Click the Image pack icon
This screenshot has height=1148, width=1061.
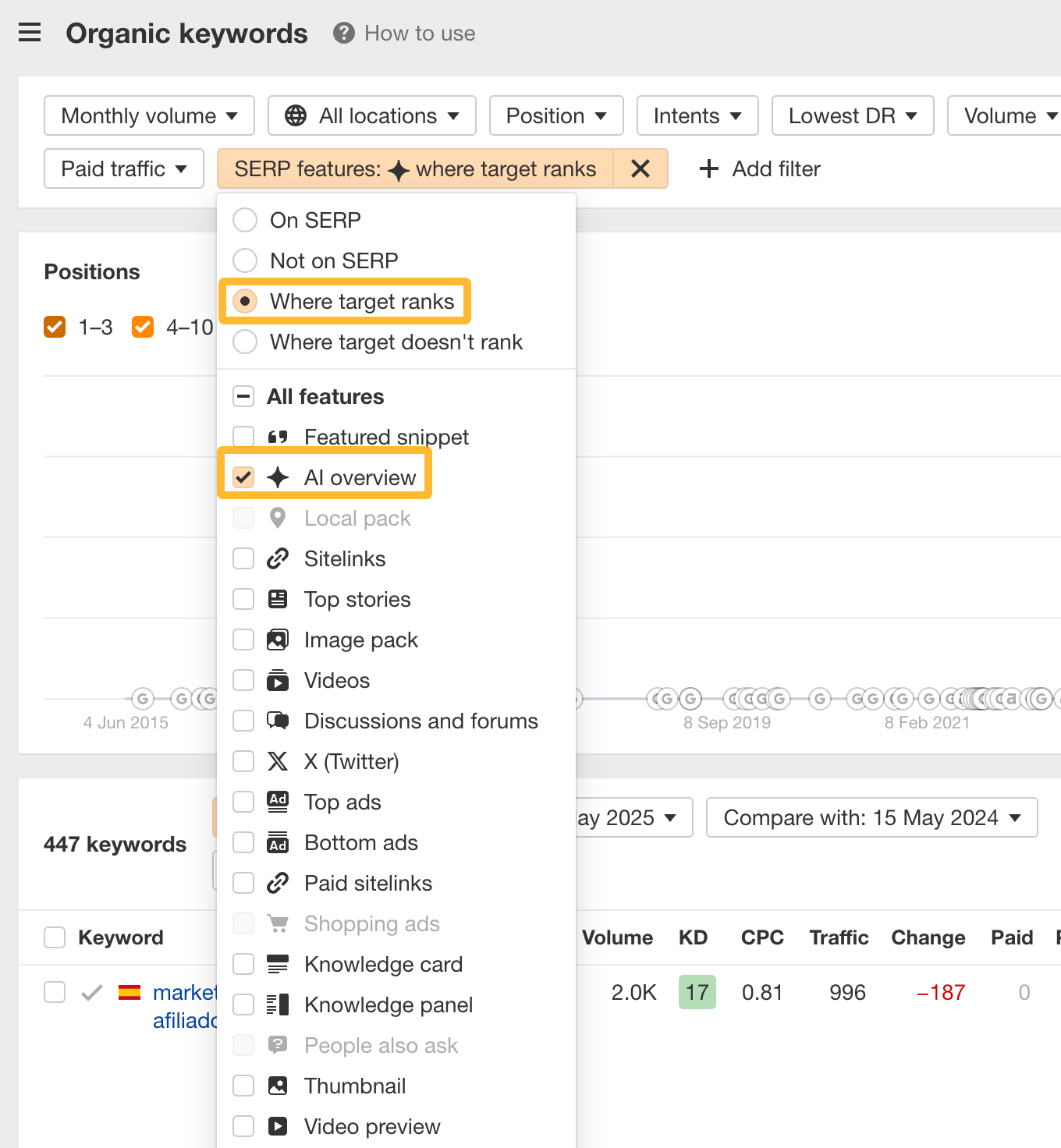click(x=278, y=640)
